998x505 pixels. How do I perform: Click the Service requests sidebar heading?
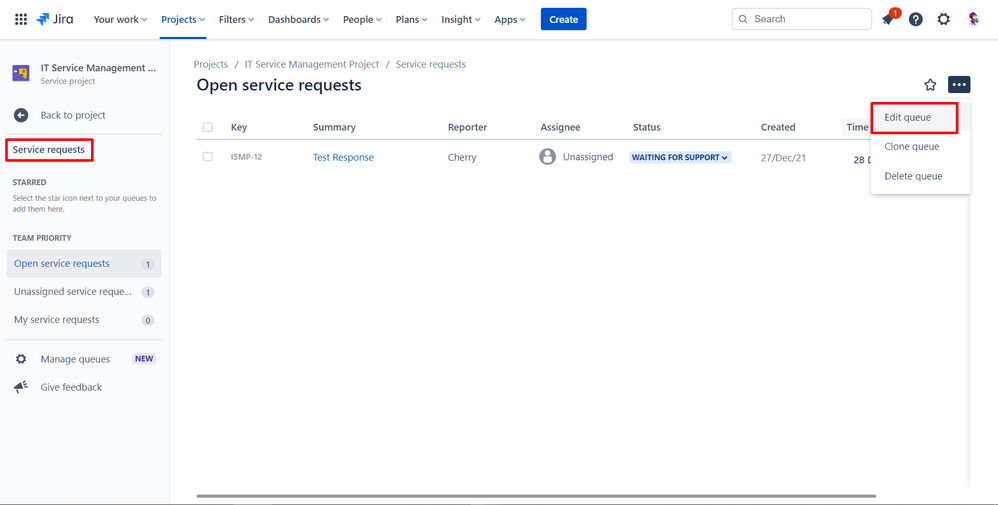pos(48,150)
